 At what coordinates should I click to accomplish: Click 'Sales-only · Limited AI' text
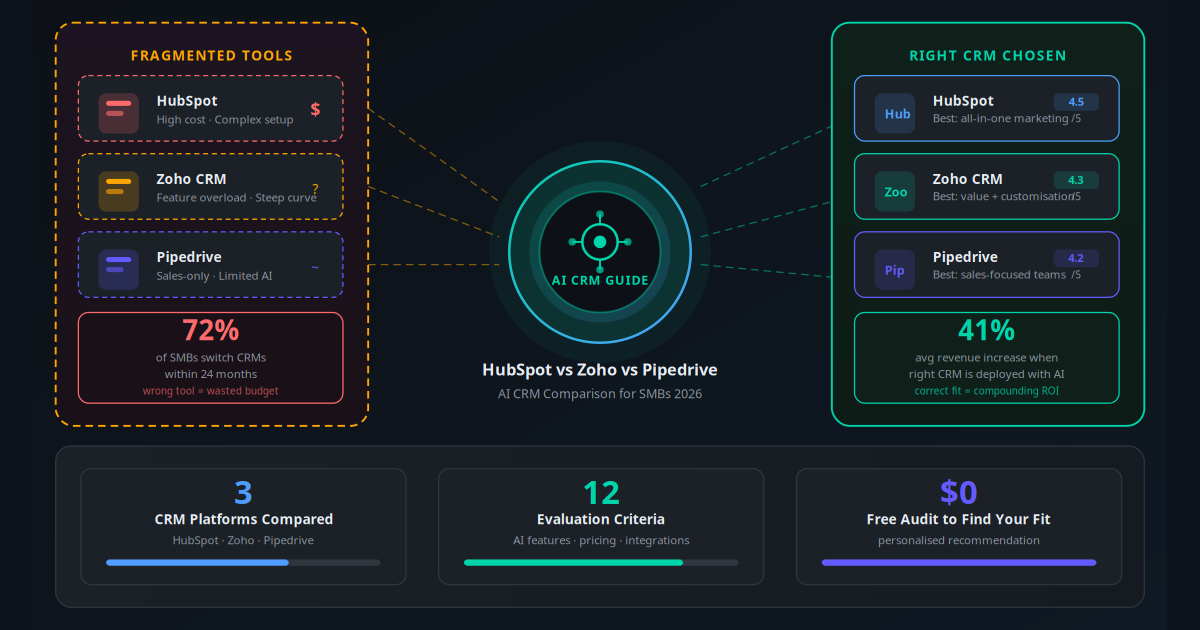(214, 276)
